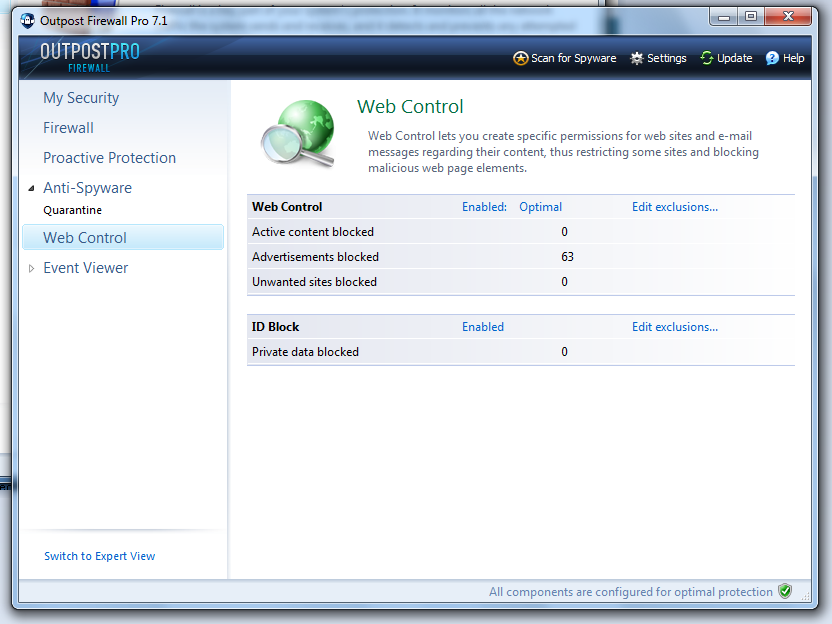832x624 pixels.
Task: Click the ID Block Enabled link
Action: click(x=483, y=327)
